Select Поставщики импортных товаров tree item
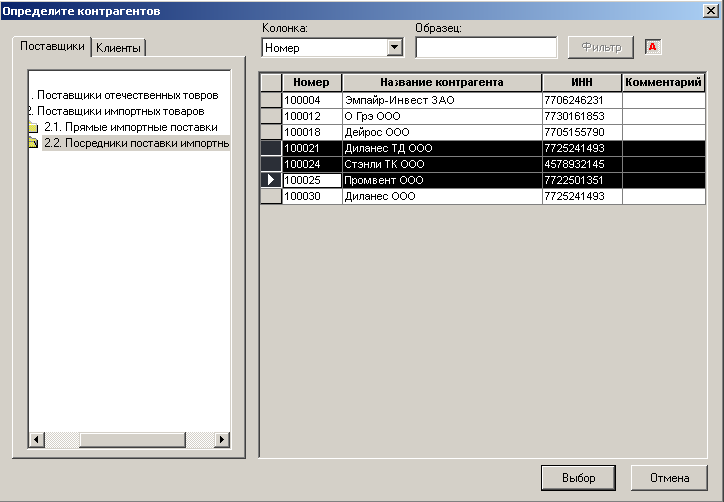The image size is (724, 502). [x=120, y=111]
